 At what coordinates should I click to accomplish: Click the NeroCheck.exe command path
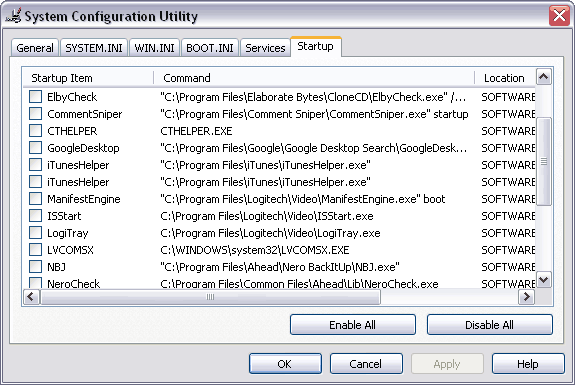(299, 284)
